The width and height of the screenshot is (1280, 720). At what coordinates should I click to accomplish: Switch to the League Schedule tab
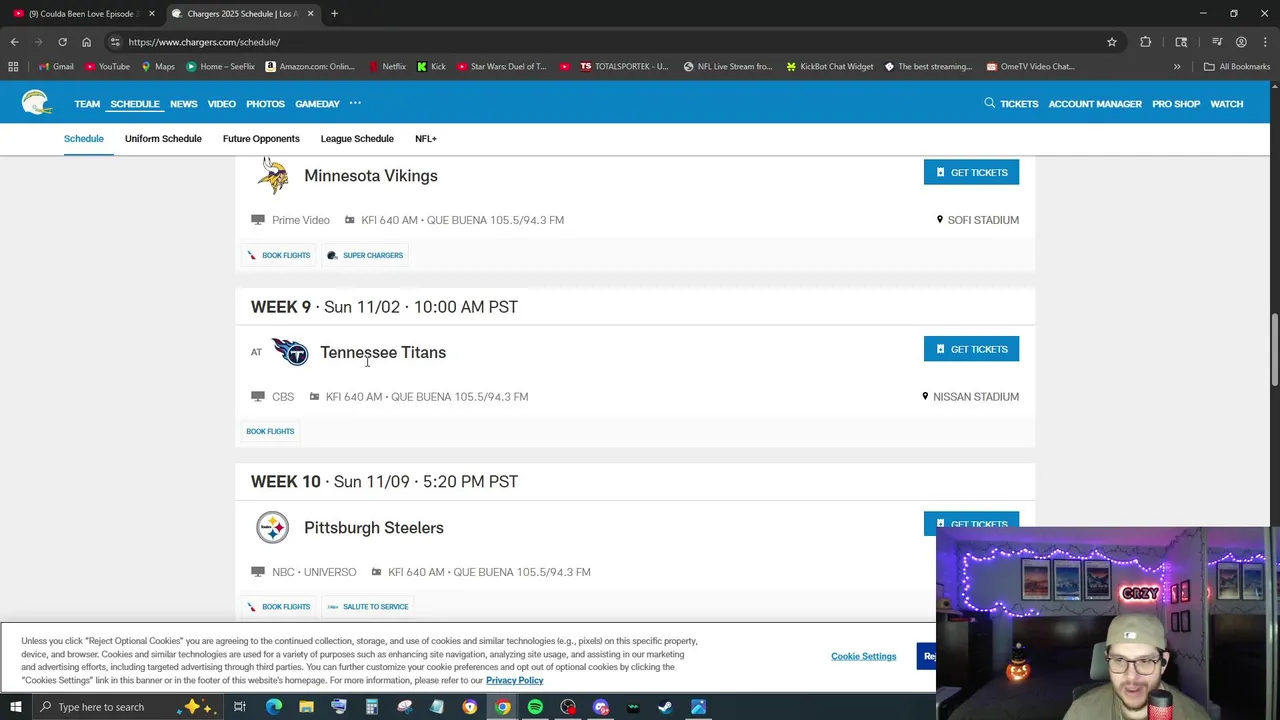pos(357,139)
